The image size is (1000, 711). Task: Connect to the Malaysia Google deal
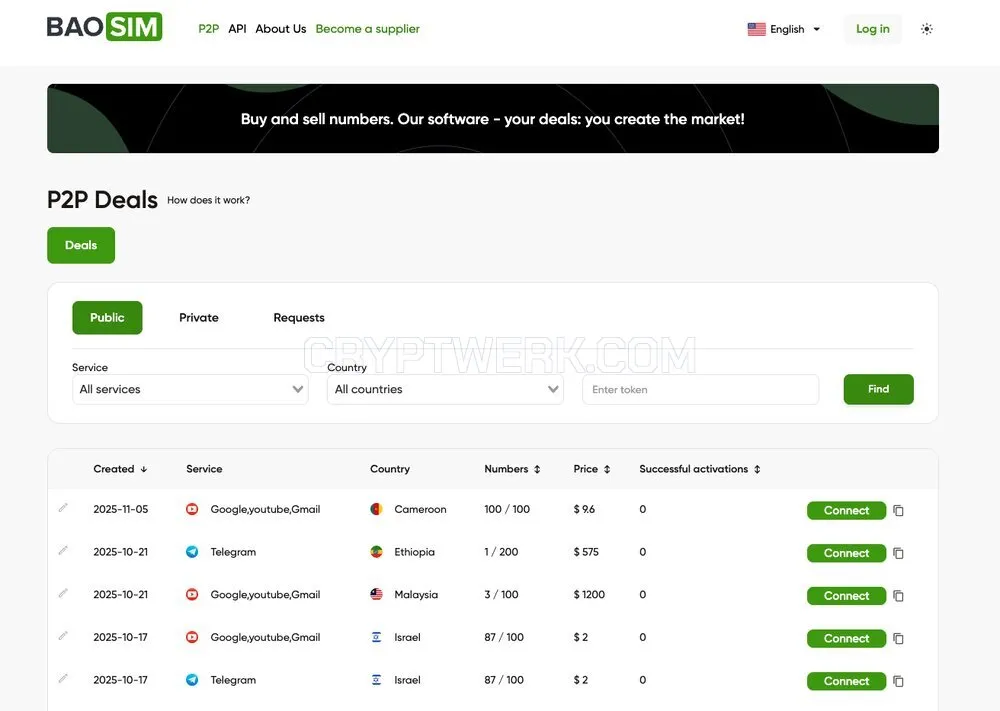(846, 596)
